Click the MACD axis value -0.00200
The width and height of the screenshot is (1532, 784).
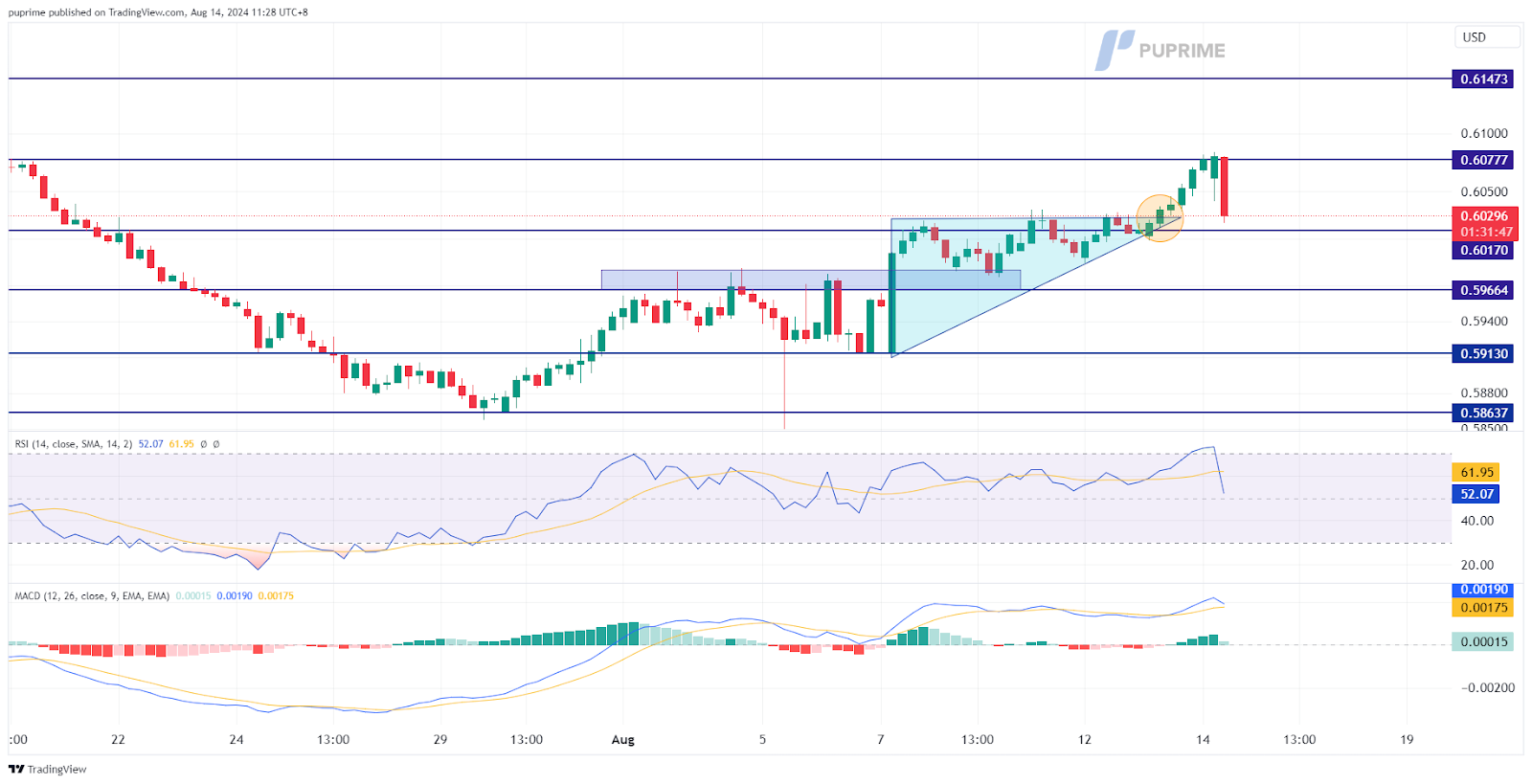point(1488,688)
